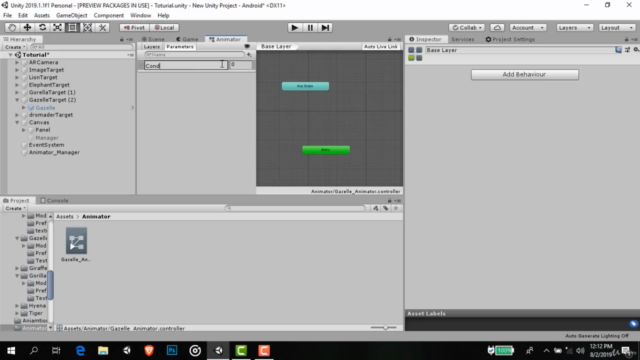
Task: Open File Explorer from the taskbar
Action: pos(103,351)
